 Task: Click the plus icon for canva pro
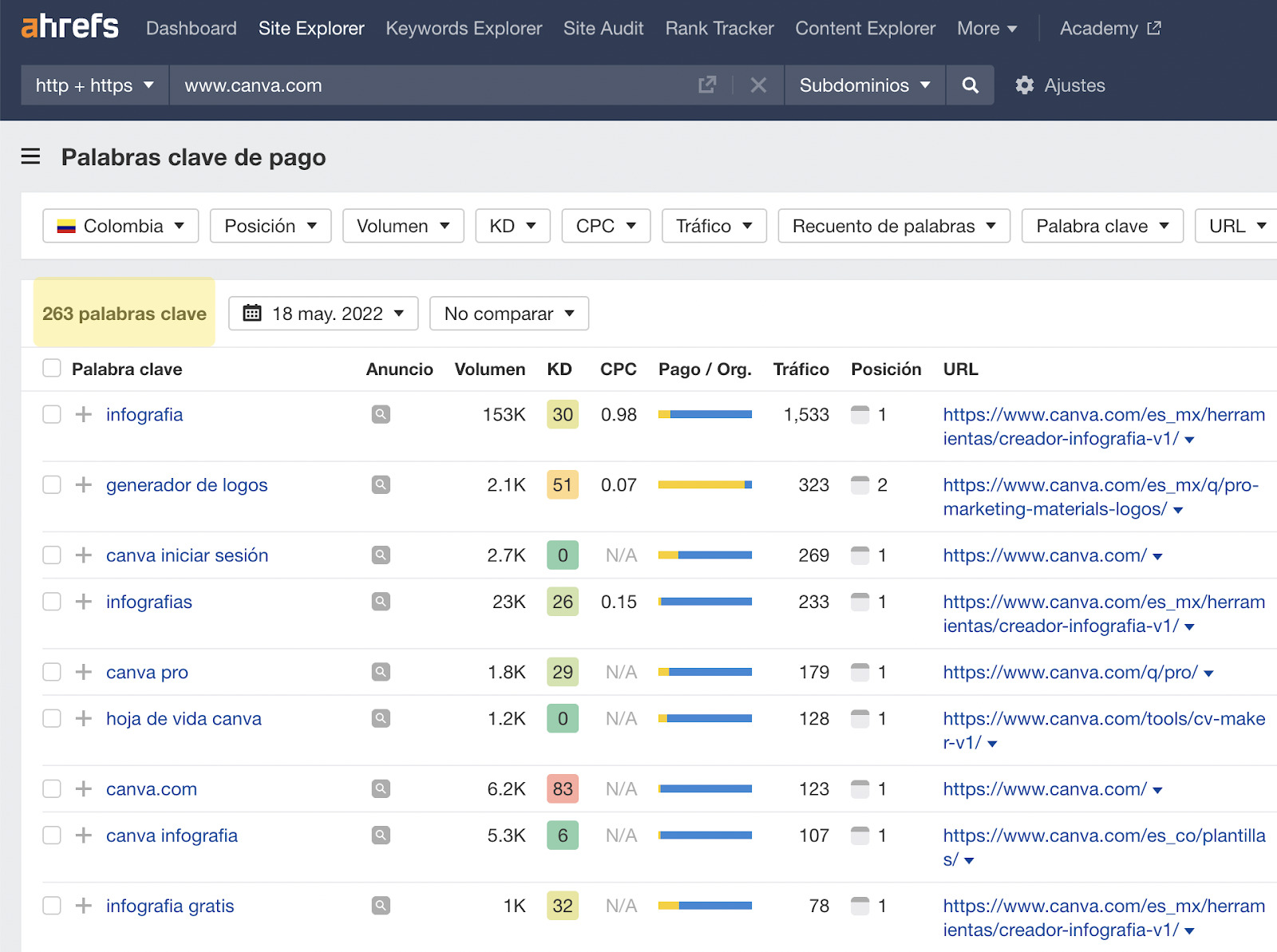point(84,672)
